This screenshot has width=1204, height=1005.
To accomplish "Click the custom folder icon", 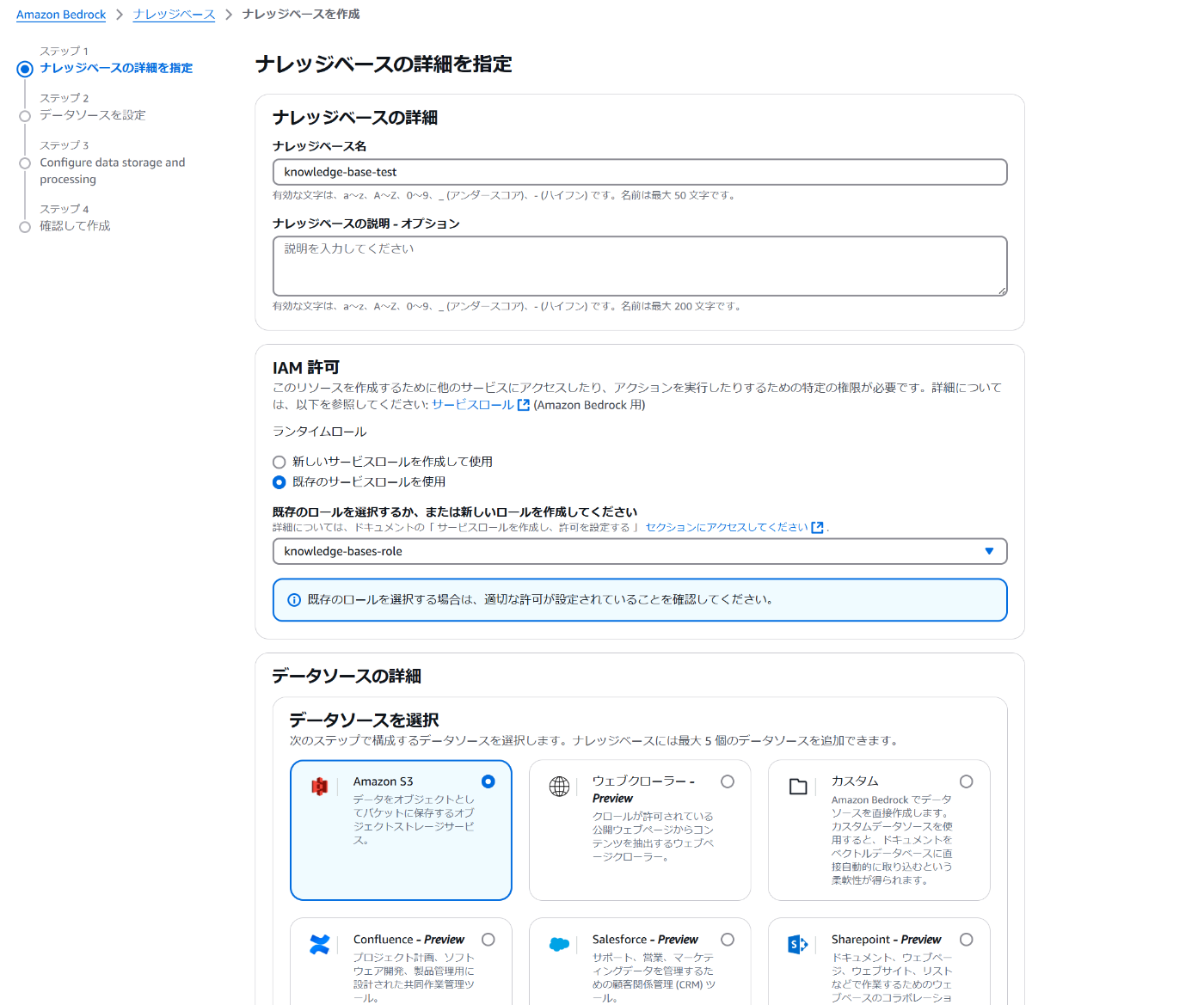I will pyautogui.click(x=798, y=787).
